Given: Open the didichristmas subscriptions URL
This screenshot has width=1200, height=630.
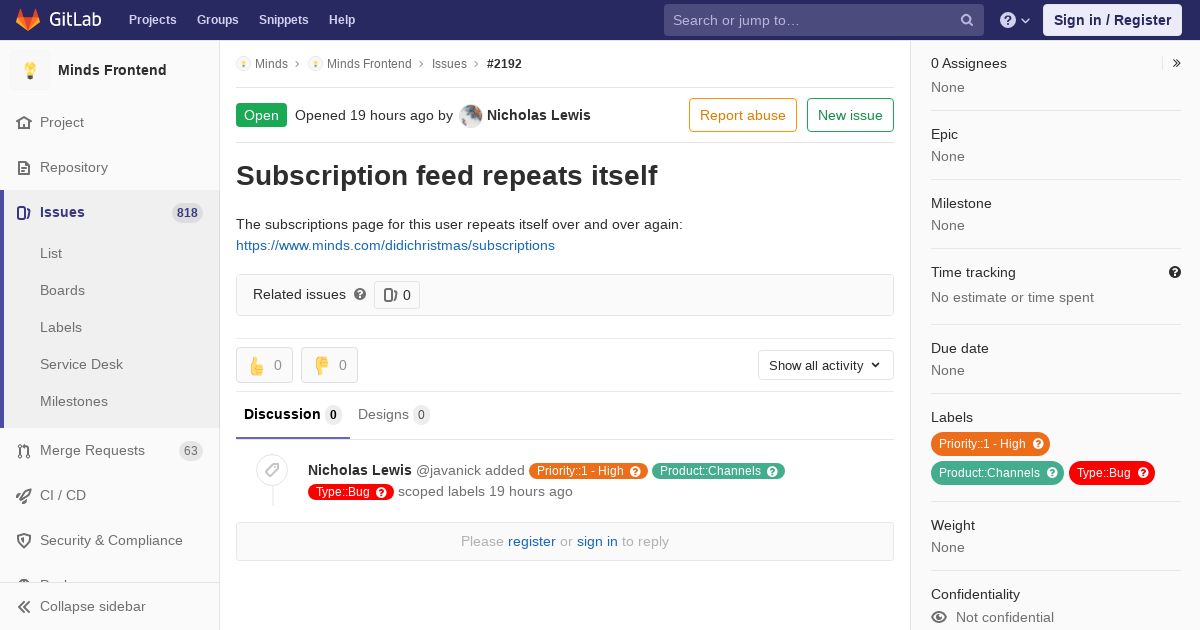Looking at the screenshot, I should pos(395,245).
